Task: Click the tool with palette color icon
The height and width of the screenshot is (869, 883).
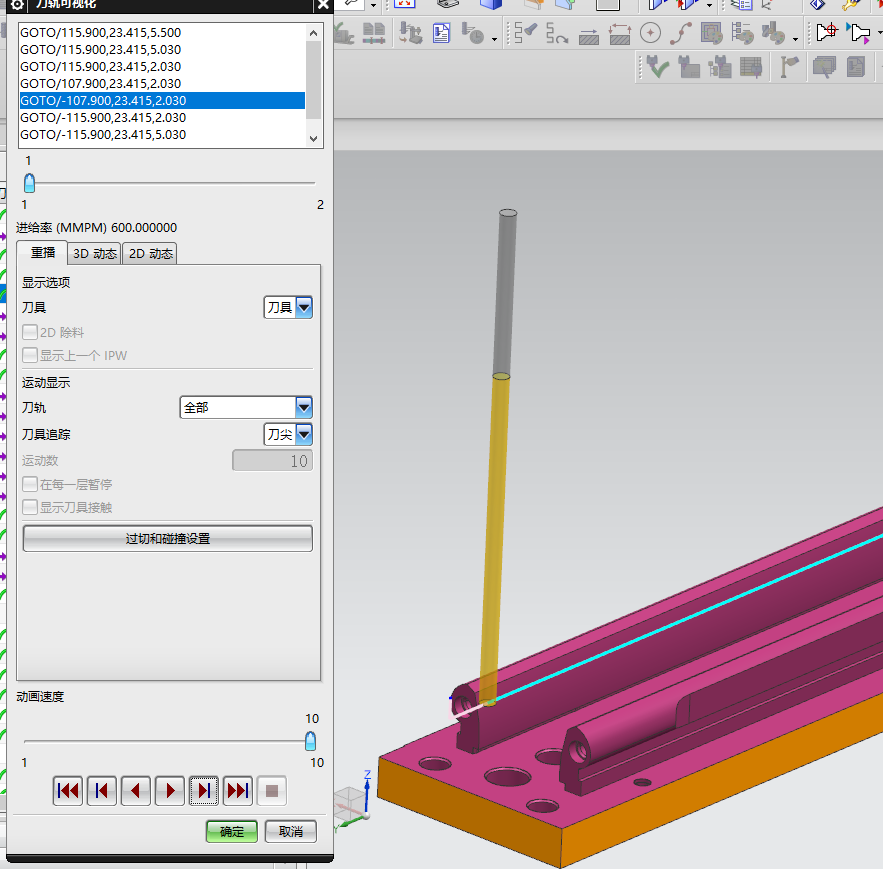Action: (773, 33)
